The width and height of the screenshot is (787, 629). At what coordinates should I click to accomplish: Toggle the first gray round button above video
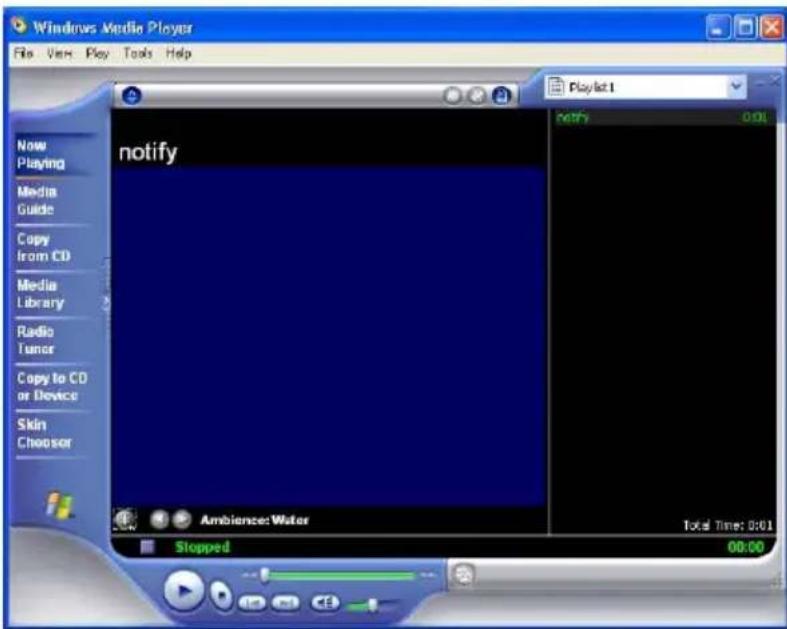click(453, 95)
